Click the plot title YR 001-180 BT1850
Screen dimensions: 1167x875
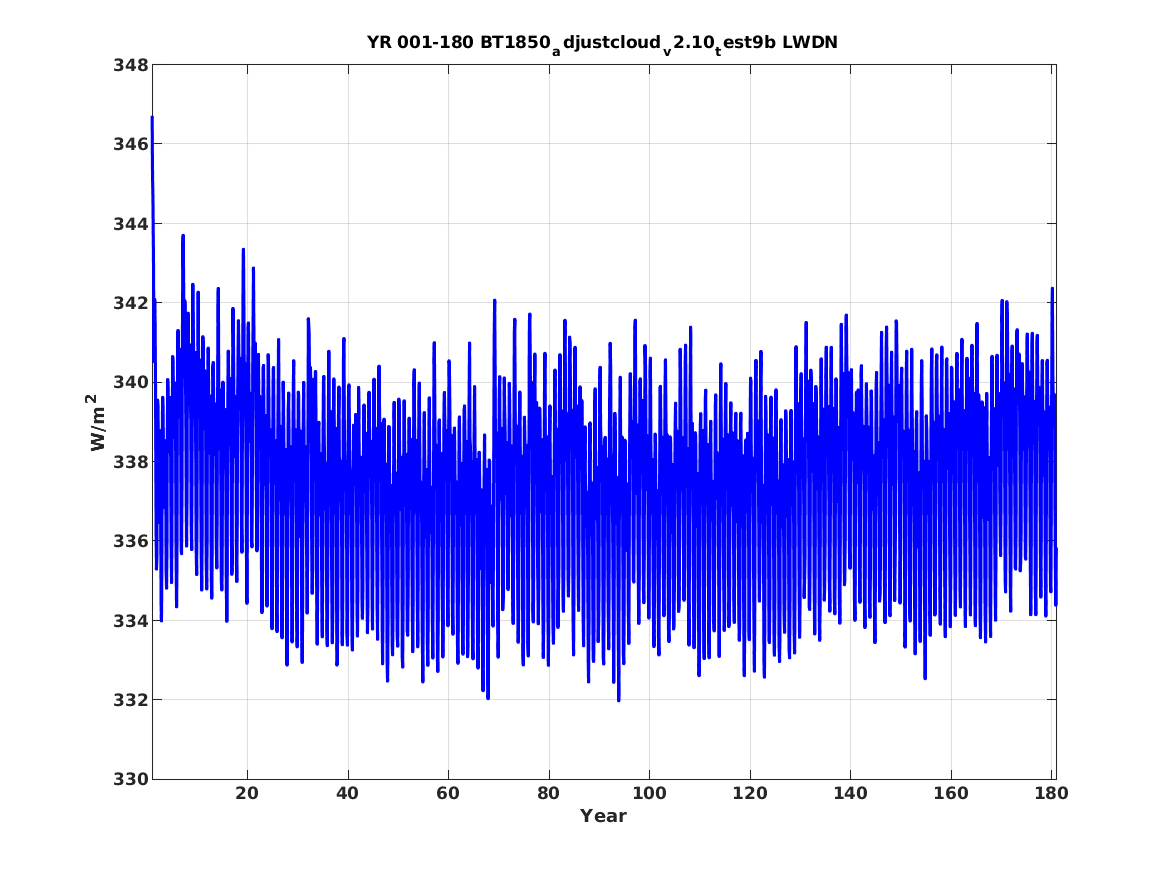coord(602,43)
